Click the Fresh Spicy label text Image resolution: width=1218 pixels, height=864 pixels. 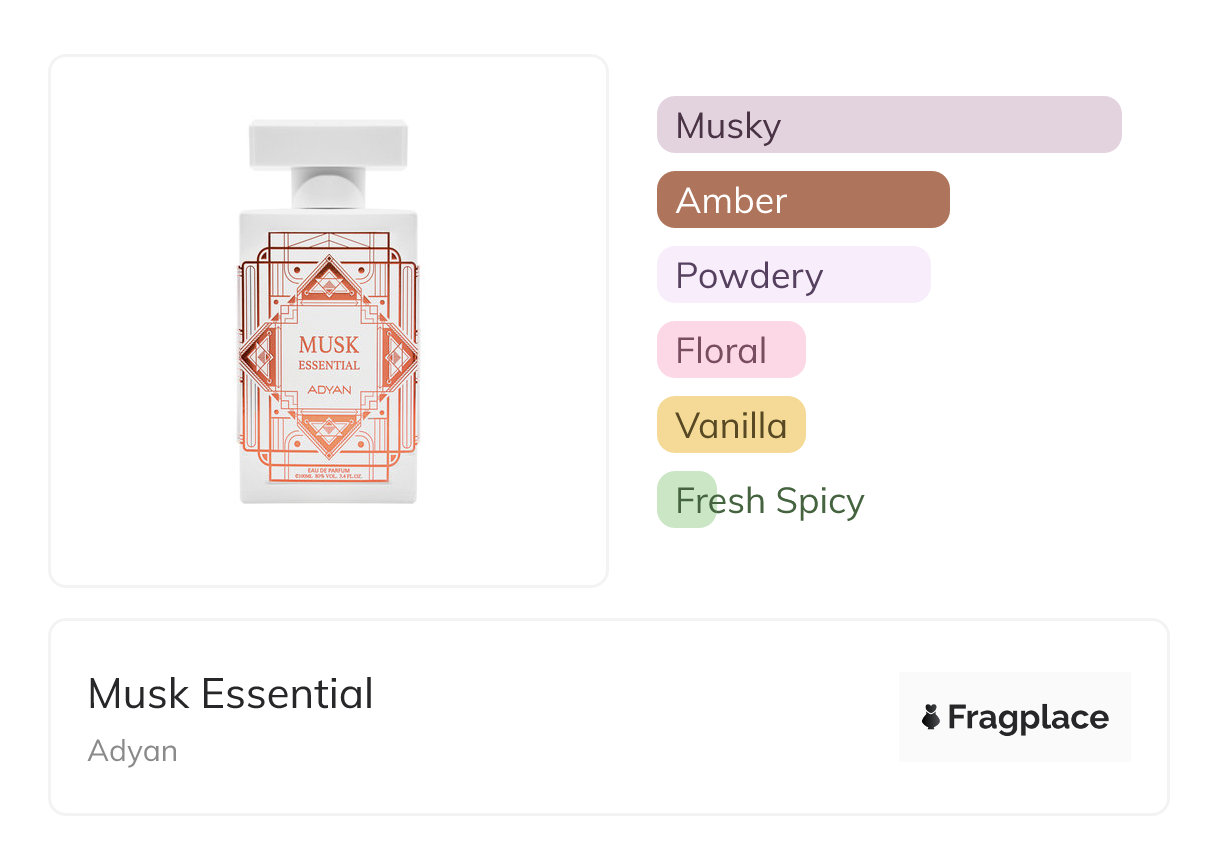(770, 500)
